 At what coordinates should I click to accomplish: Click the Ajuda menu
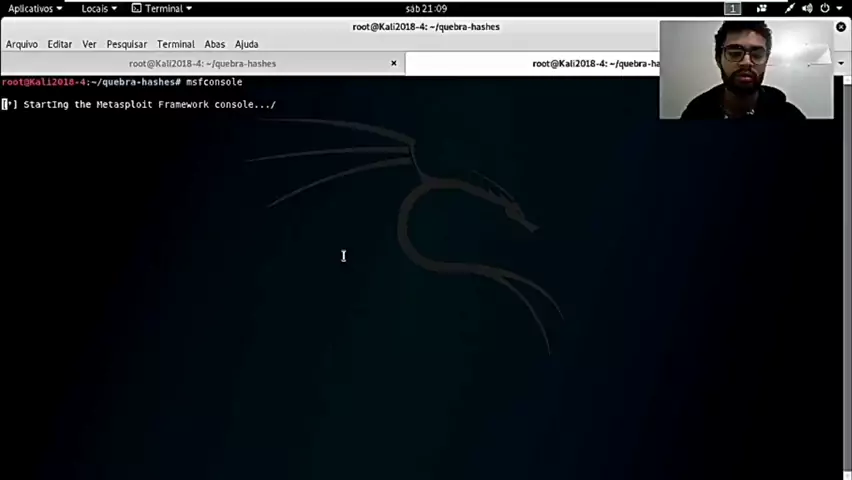point(246,44)
